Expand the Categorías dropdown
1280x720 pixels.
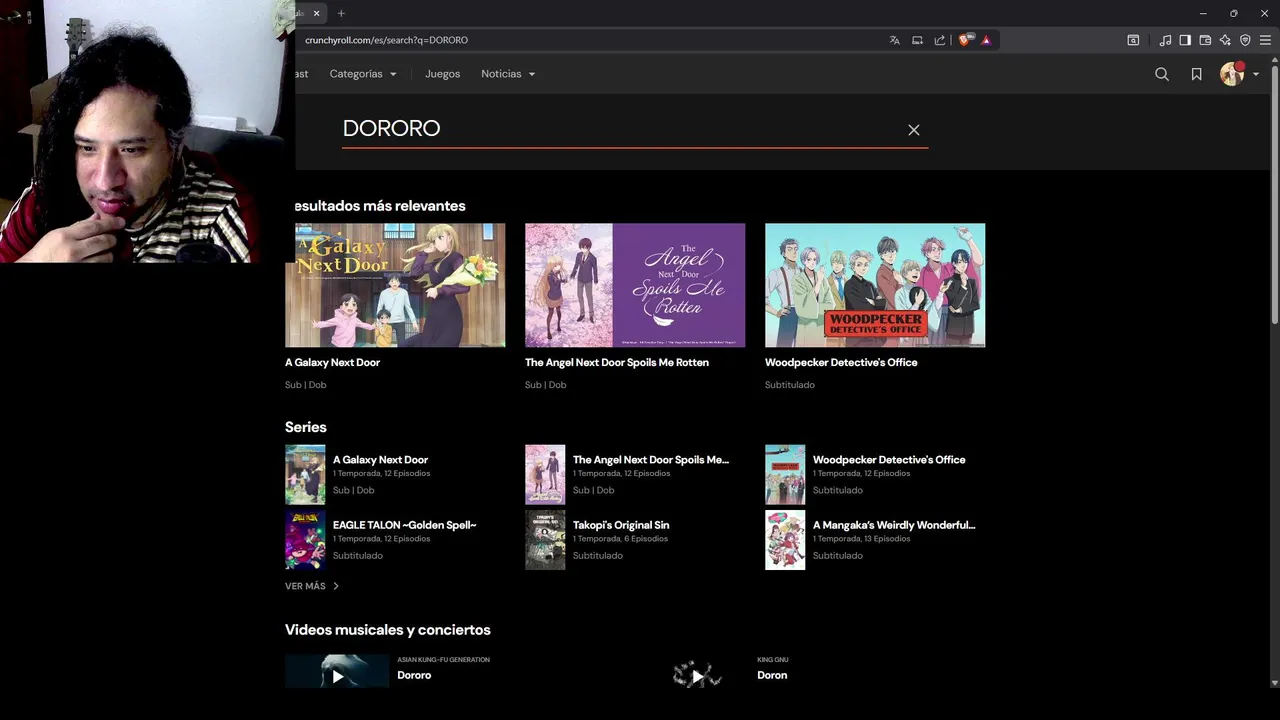(x=363, y=74)
